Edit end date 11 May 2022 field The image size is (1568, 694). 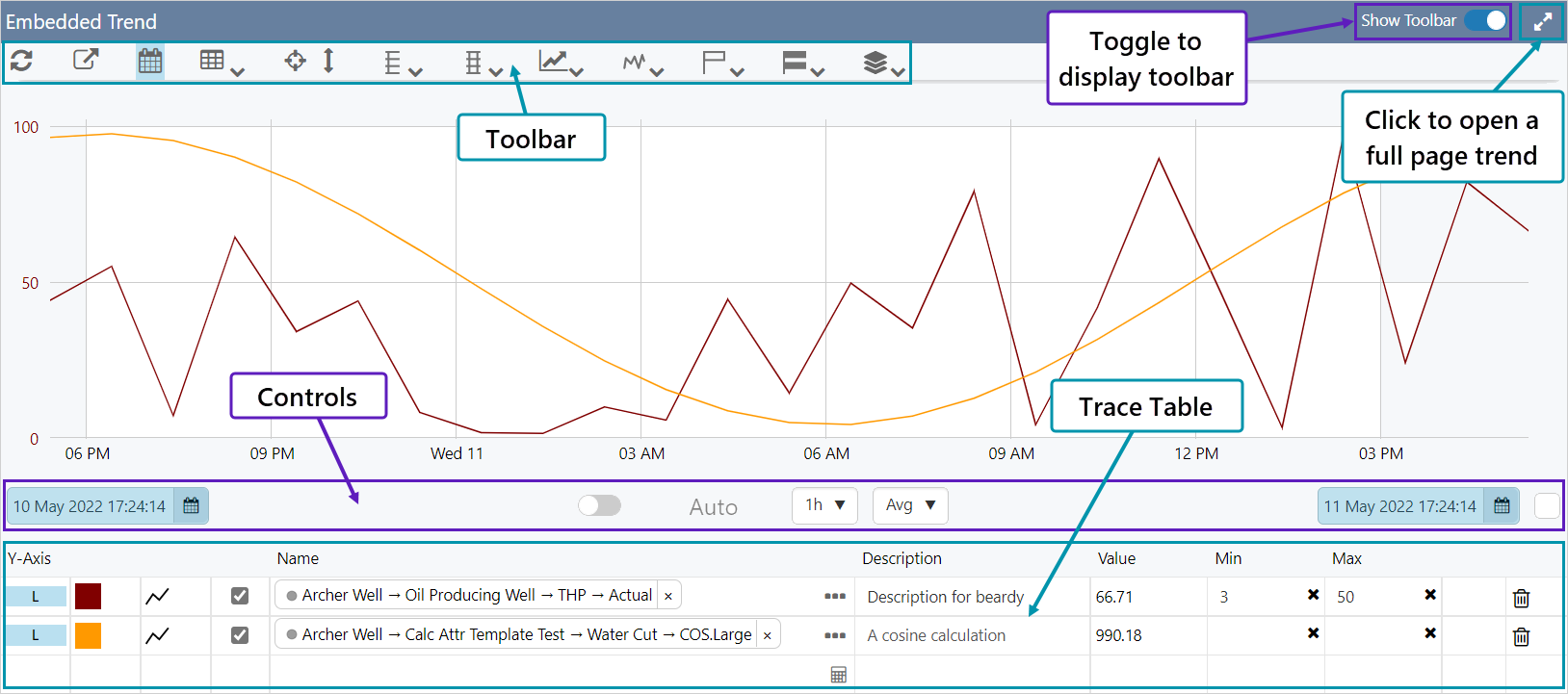click(x=1400, y=506)
